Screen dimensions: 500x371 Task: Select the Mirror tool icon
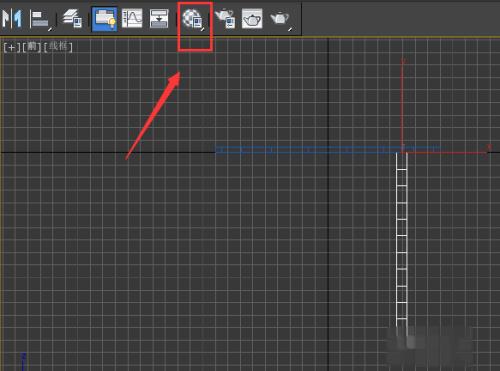point(12,18)
